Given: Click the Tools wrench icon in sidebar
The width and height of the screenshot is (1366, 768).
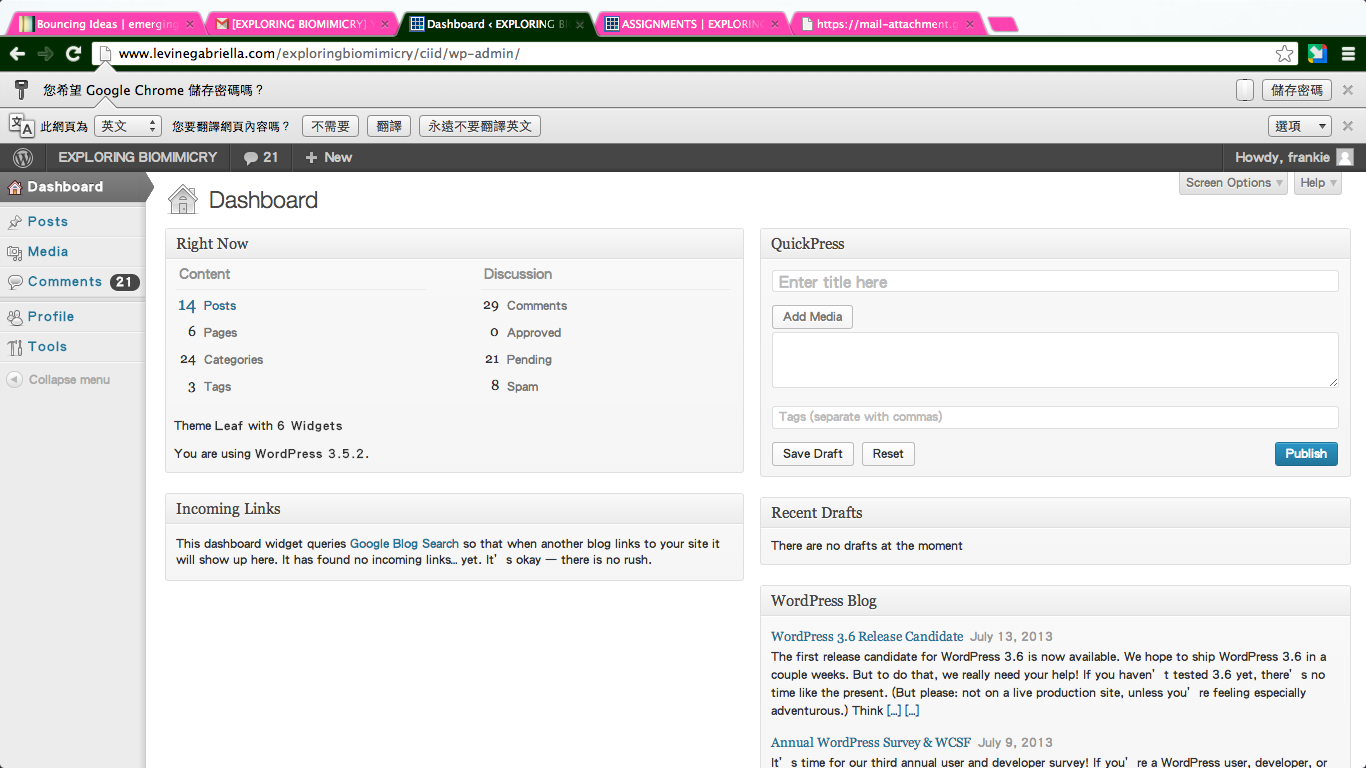Looking at the screenshot, I should pos(14,347).
